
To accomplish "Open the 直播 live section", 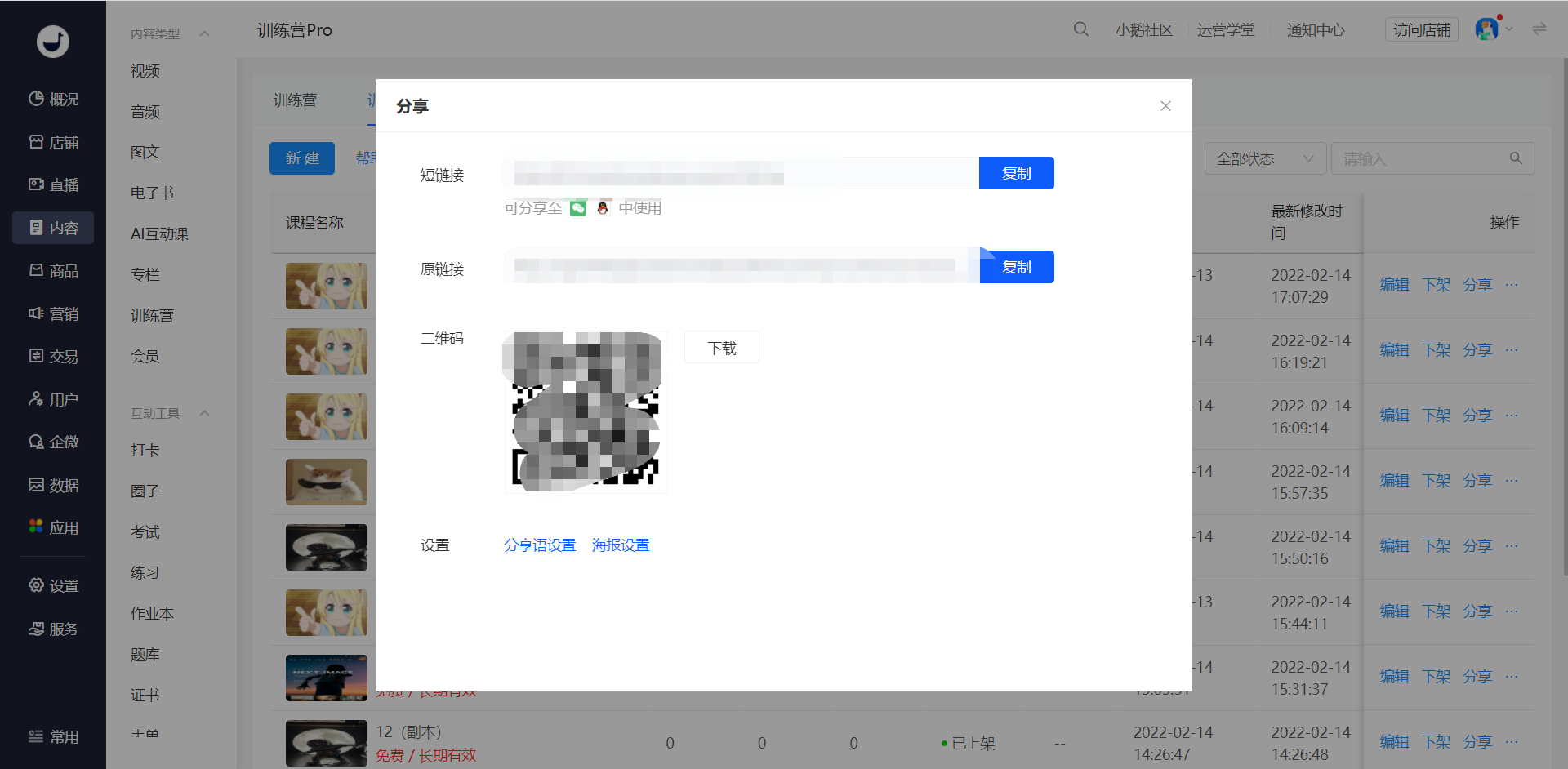I will coord(53,184).
